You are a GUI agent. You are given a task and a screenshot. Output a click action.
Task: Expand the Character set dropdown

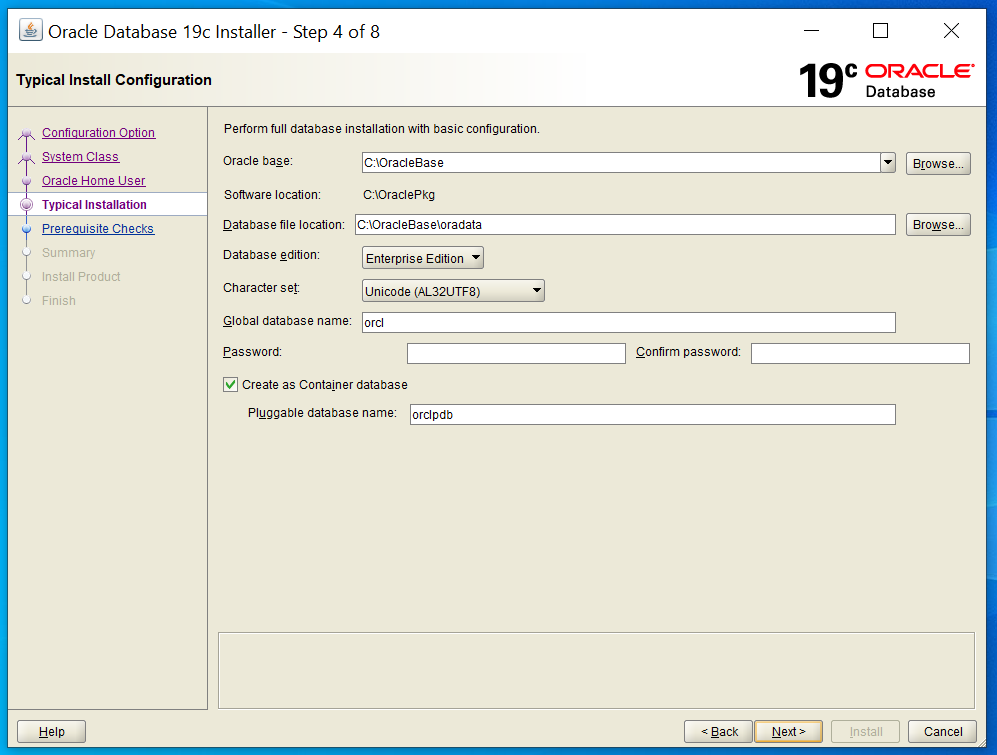coord(538,290)
